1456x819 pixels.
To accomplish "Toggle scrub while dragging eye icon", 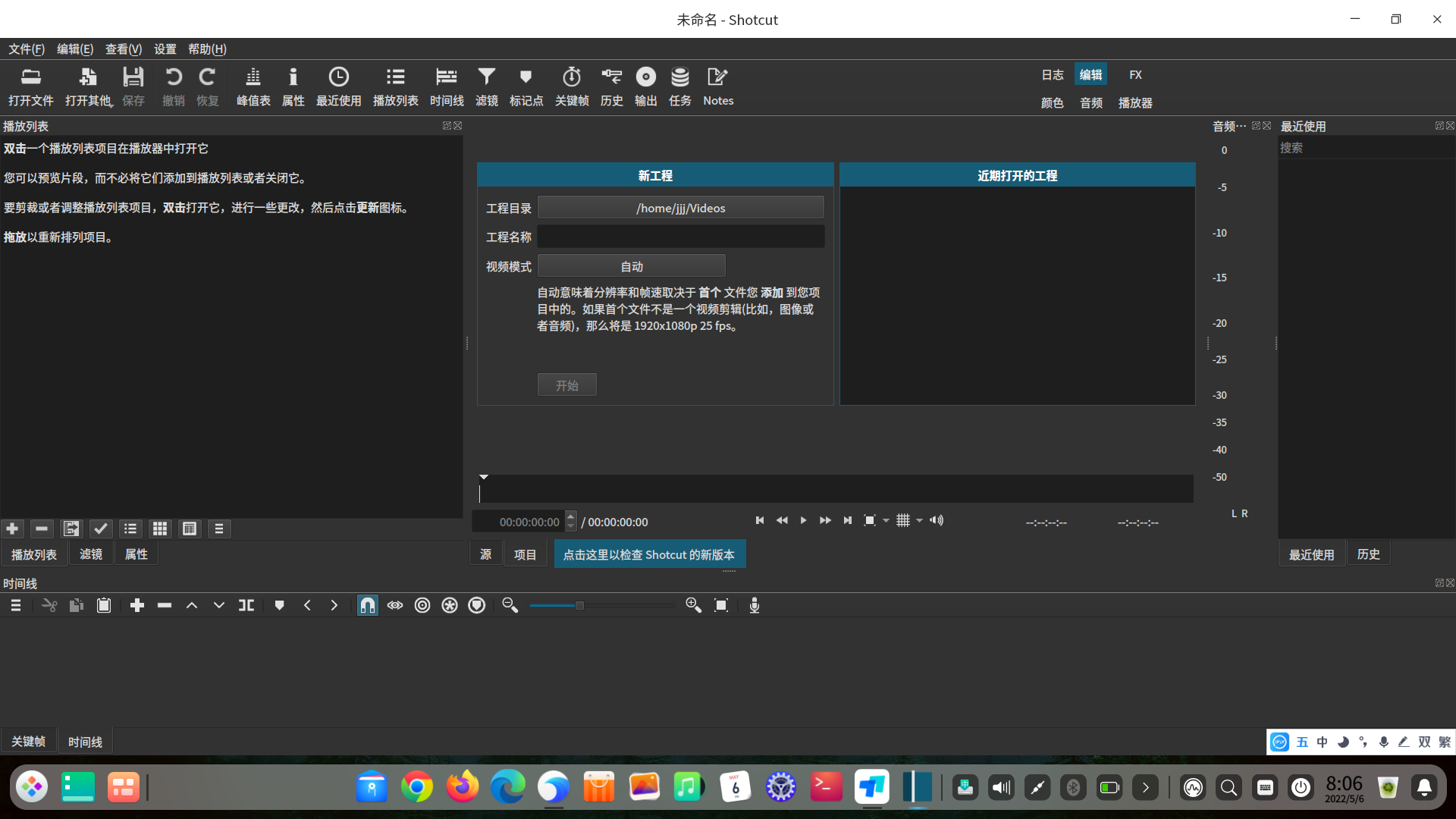I will click(395, 605).
